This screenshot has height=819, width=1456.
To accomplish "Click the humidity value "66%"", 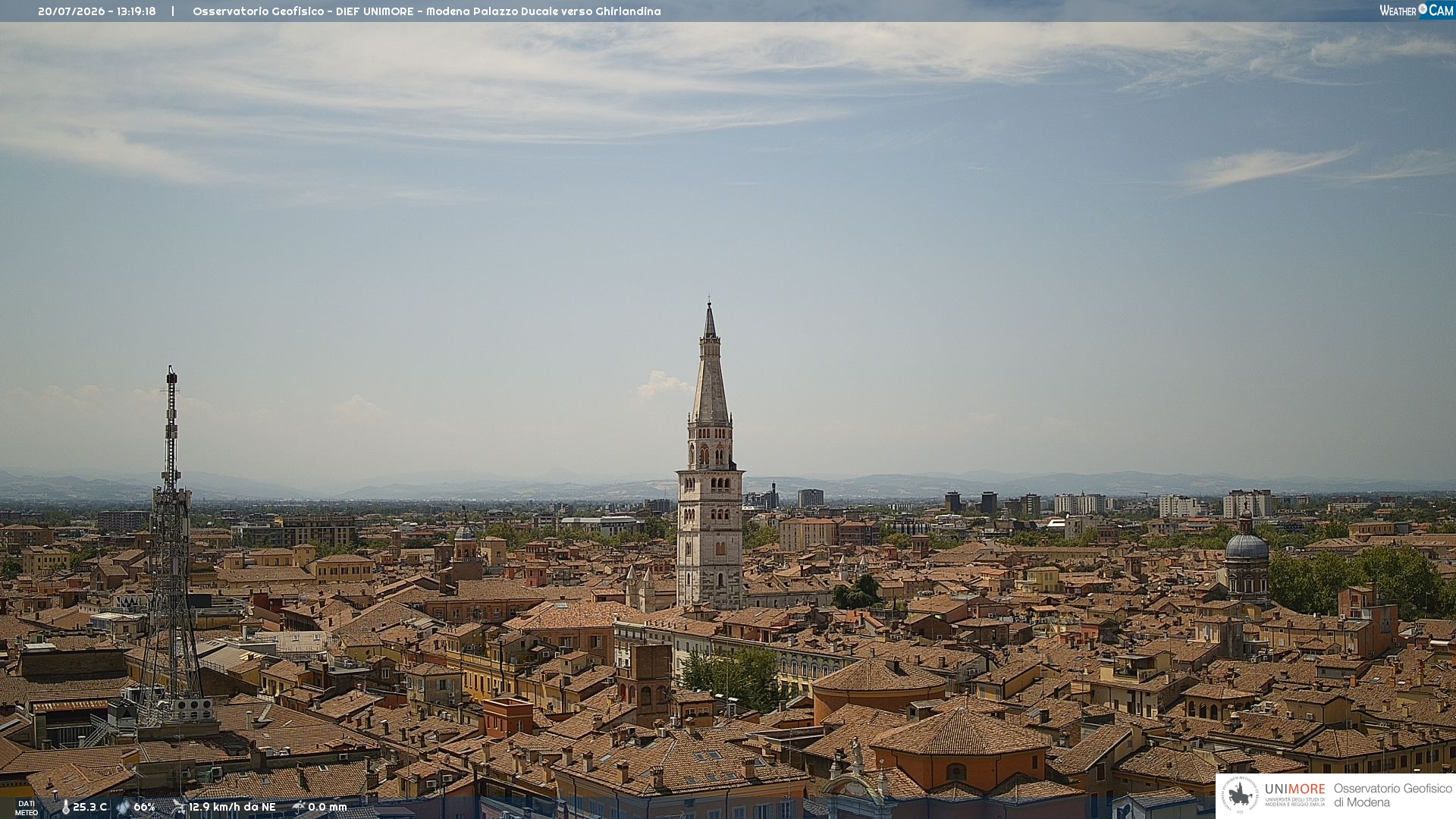I will coord(144,808).
